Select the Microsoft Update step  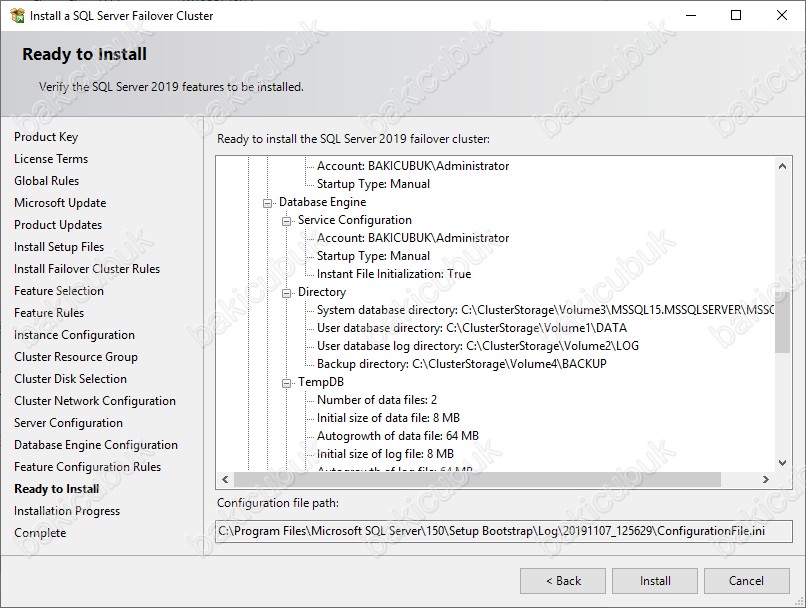click(x=60, y=203)
